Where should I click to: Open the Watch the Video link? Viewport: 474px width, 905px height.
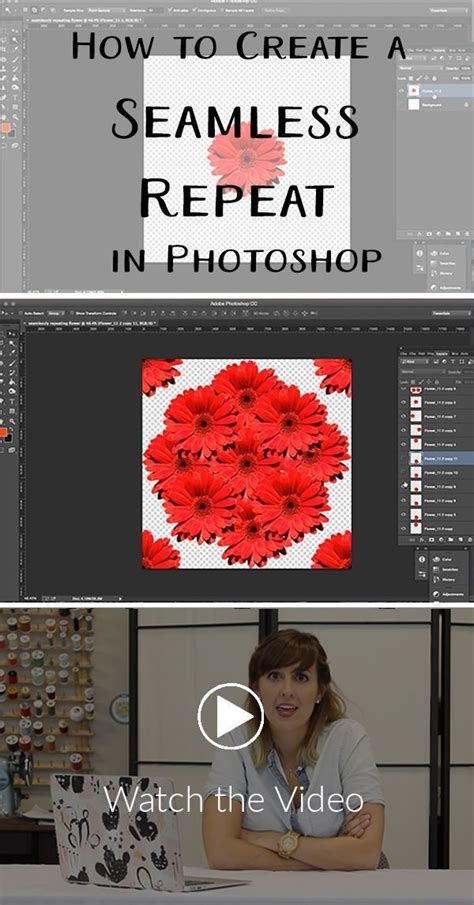coord(233,801)
